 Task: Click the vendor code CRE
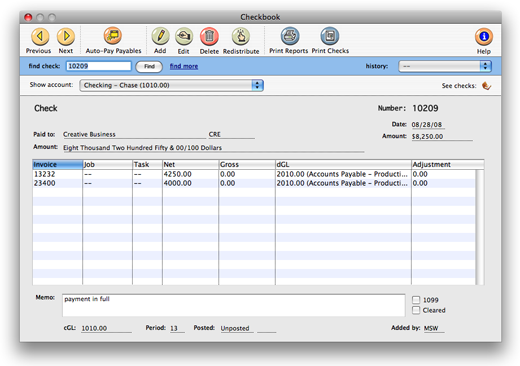click(215, 134)
